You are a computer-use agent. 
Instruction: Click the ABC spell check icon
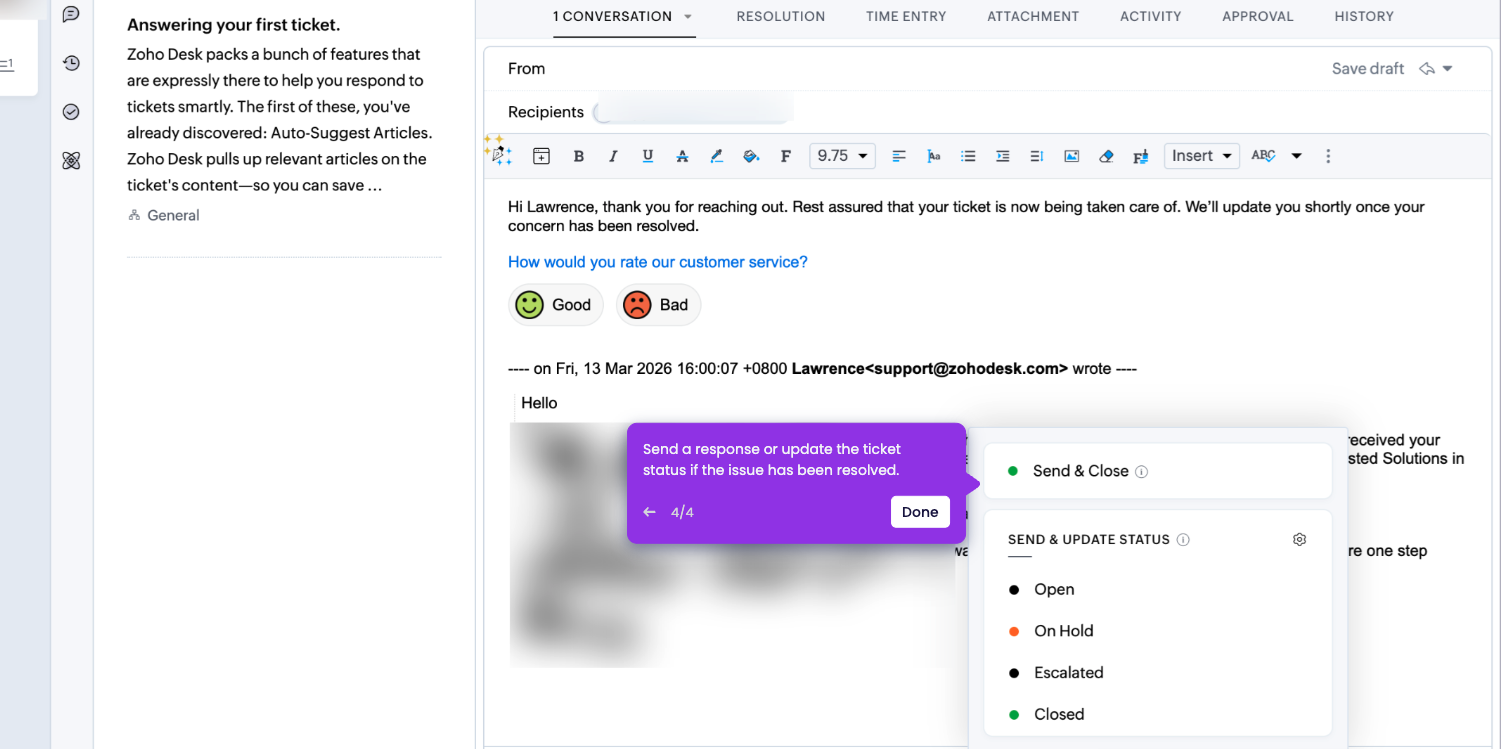click(1263, 156)
